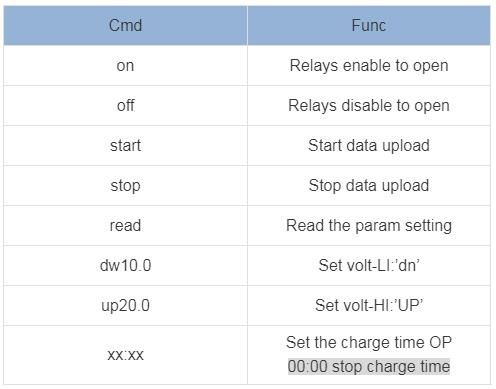
Task: Select the 'on' command cell
Action: click(125, 65)
